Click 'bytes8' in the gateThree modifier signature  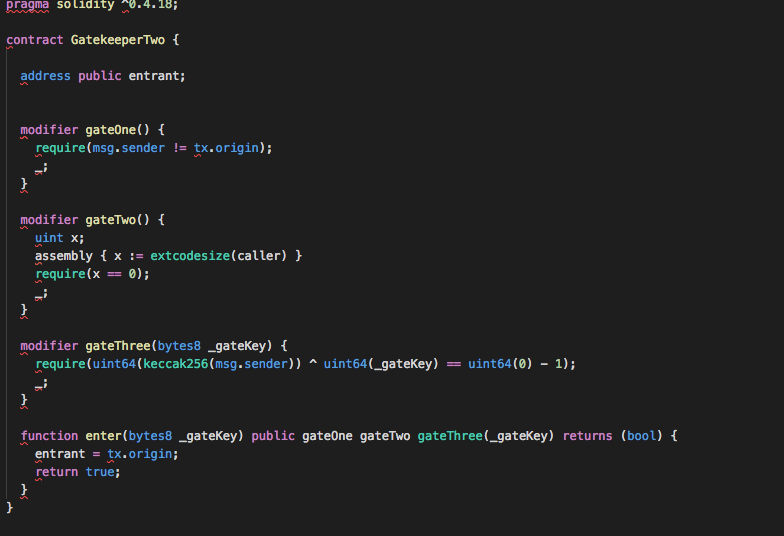pyautogui.click(x=179, y=346)
